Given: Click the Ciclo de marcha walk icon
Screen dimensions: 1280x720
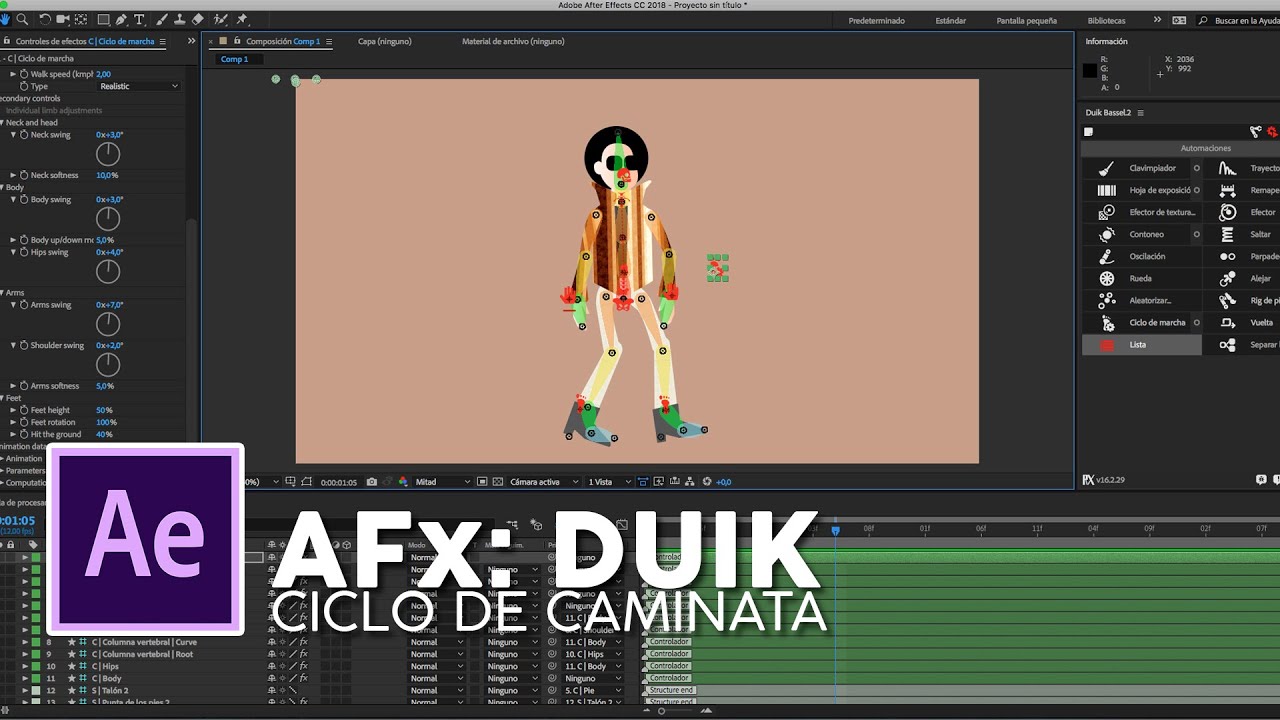Looking at the screenshot, I should coord(1107,322).
